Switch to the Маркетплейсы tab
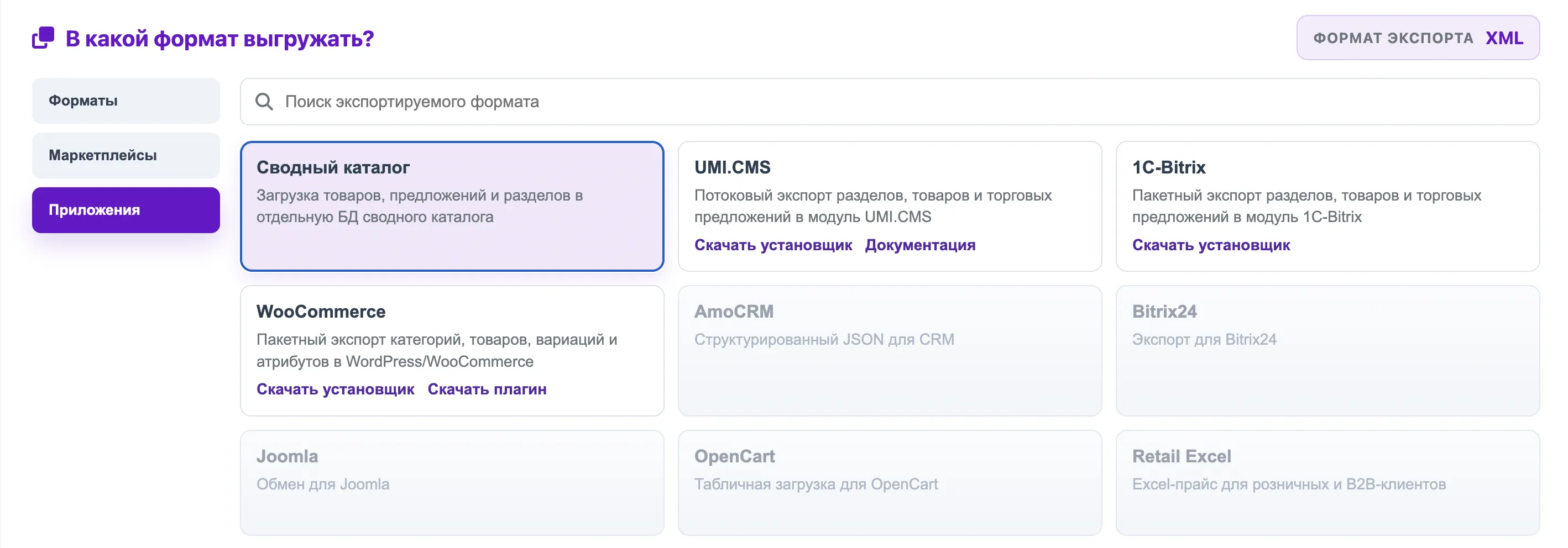The image size is (1568, 548). 126,155
